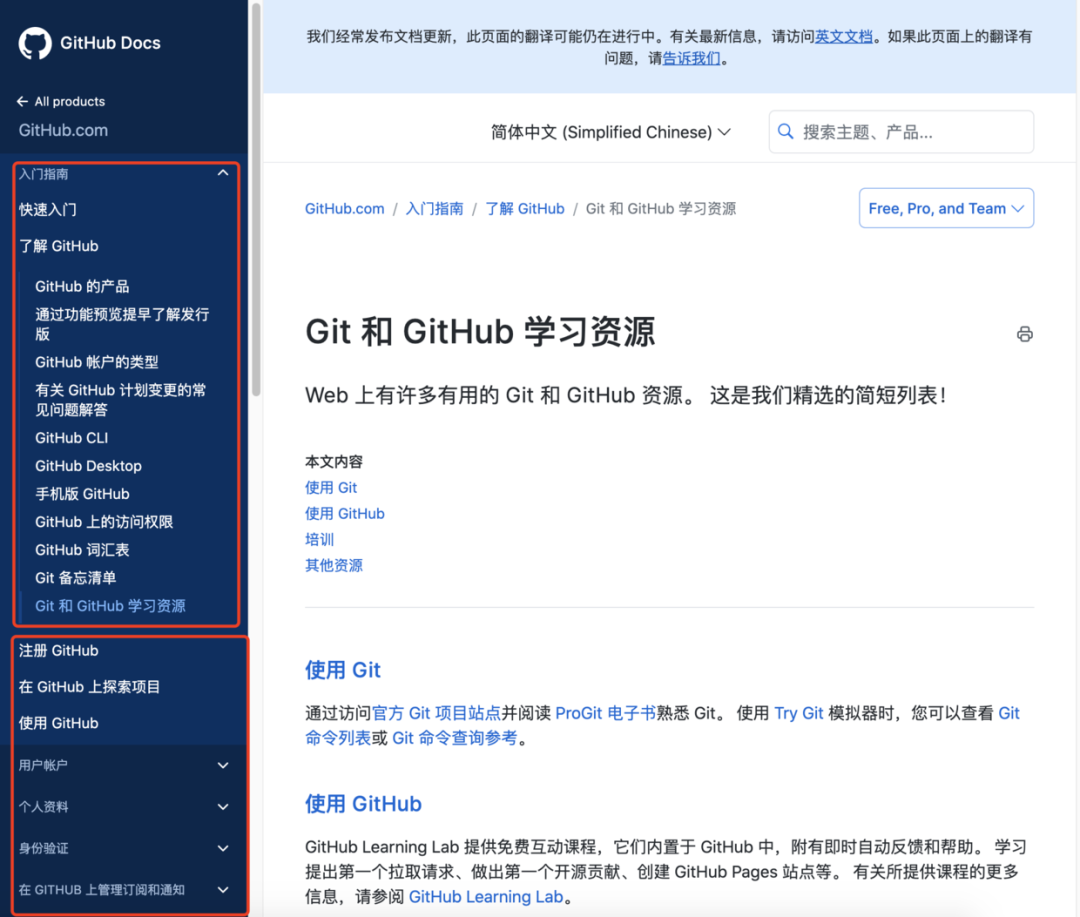
Task: Open the Try Git link
Action: (x=798, y=713)
